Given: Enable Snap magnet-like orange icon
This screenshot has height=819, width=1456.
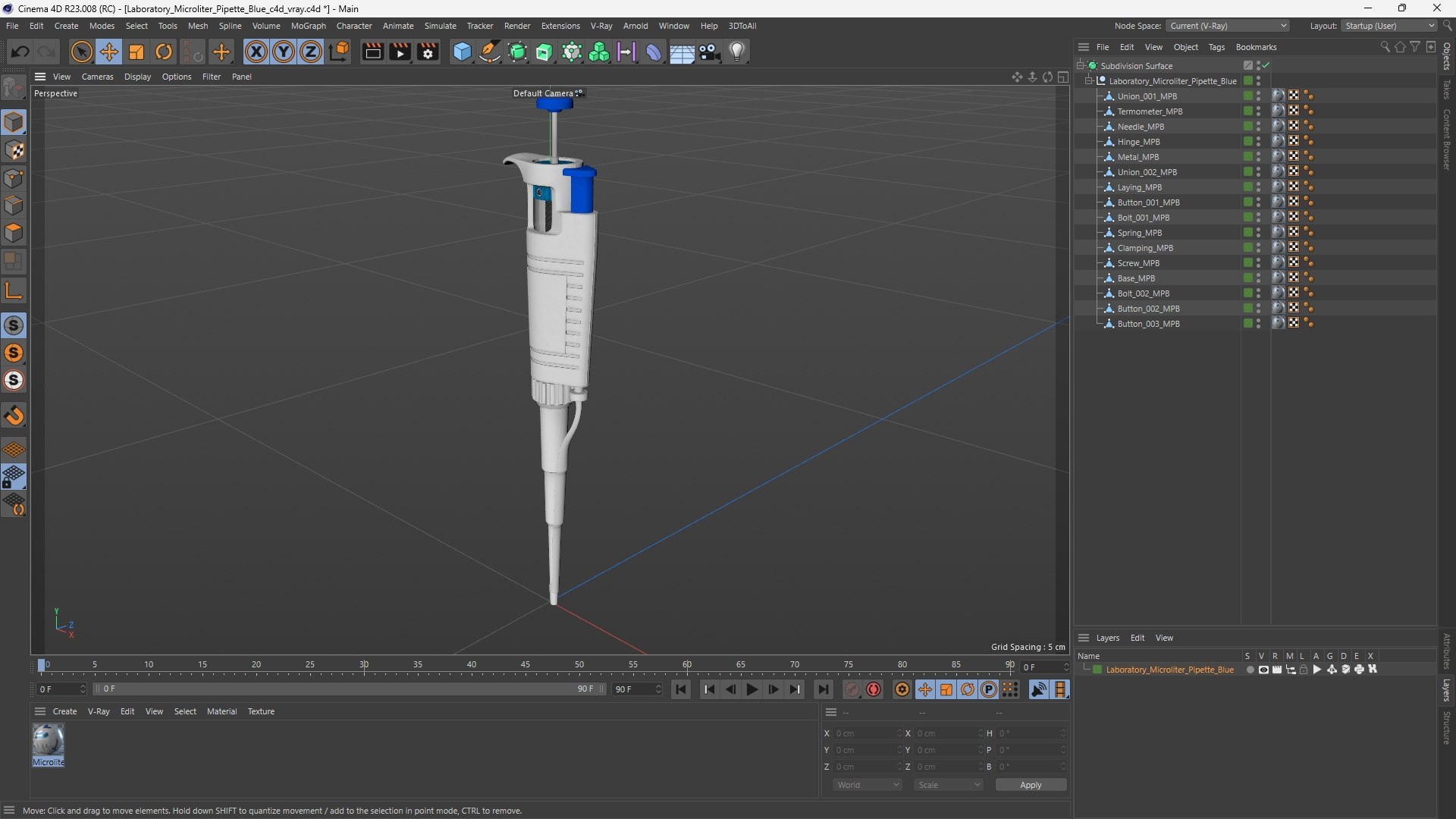Looking at the screenshot, I should (14, 416).
